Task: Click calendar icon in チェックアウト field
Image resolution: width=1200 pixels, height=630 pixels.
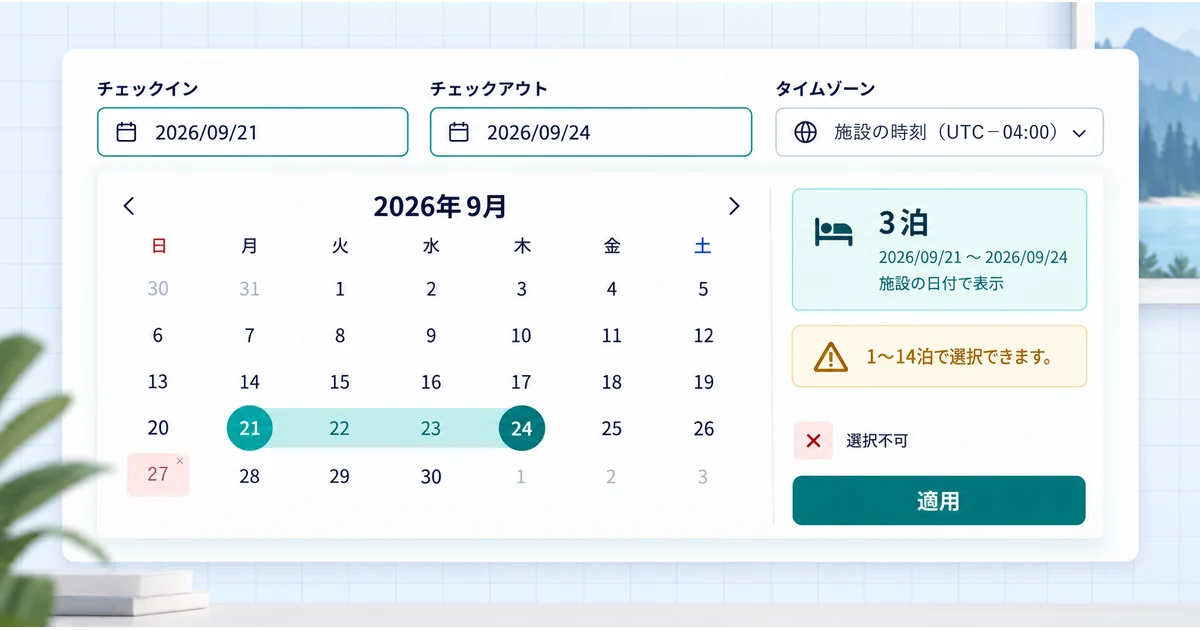Action: pyautogui.click(x=459, y=132)
